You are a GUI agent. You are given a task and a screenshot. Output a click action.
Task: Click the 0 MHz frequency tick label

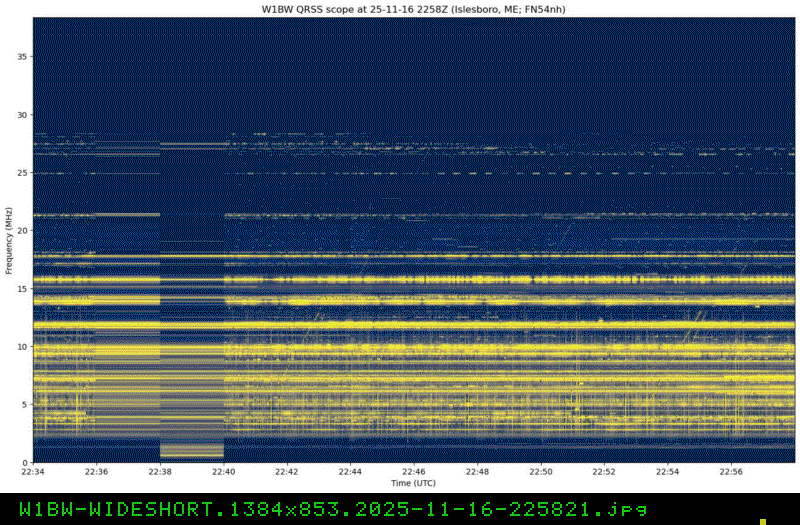pyautogui.click(x=24, y=463)
